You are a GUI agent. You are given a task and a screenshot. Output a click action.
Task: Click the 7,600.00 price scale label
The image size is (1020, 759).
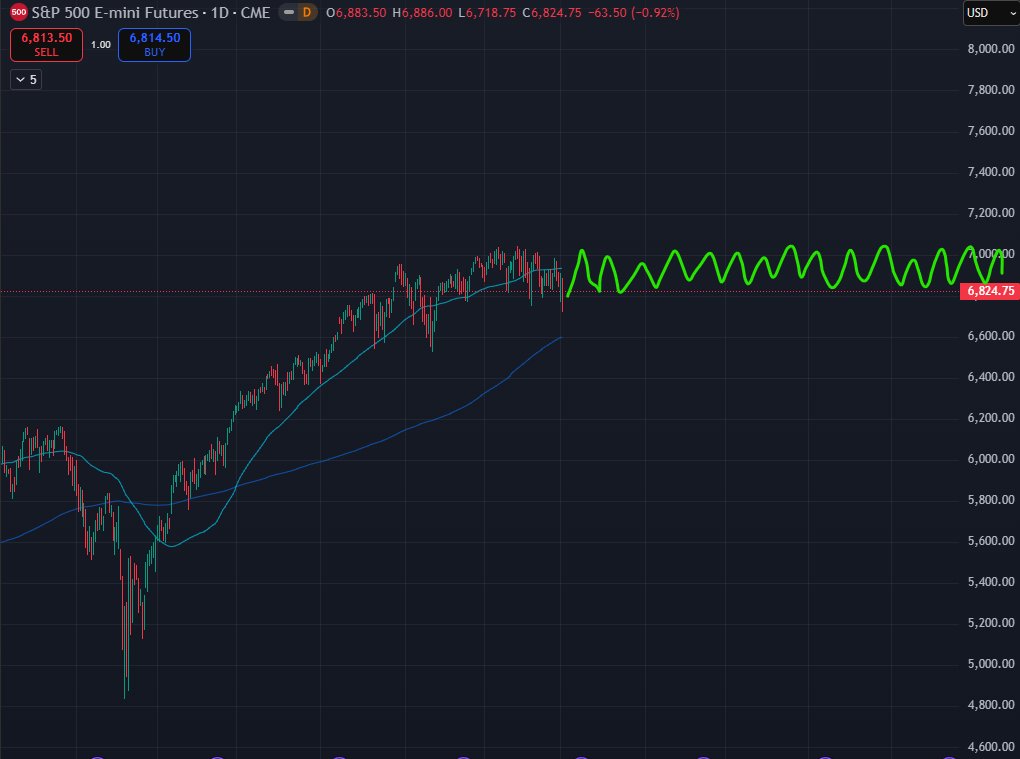click(991, 131)
